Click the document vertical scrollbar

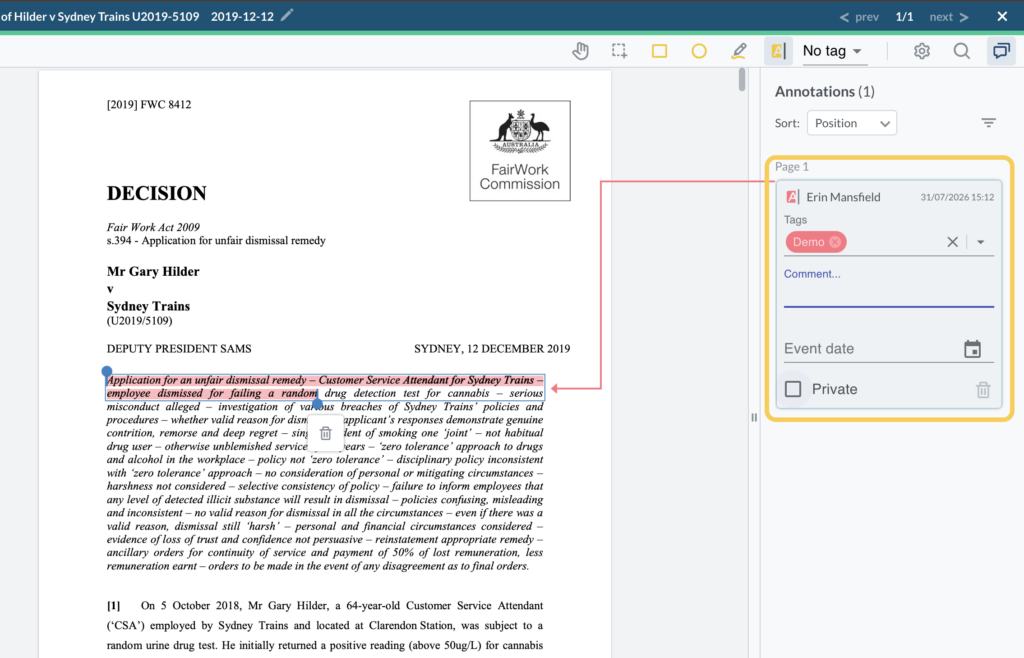[x=742, y=80]
